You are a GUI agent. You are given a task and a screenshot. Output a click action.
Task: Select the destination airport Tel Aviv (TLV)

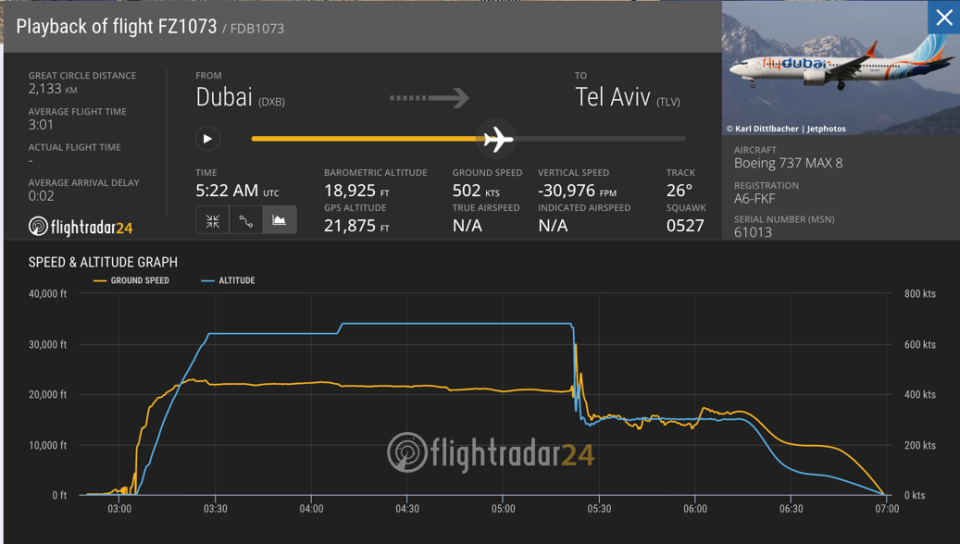point(628,97)
